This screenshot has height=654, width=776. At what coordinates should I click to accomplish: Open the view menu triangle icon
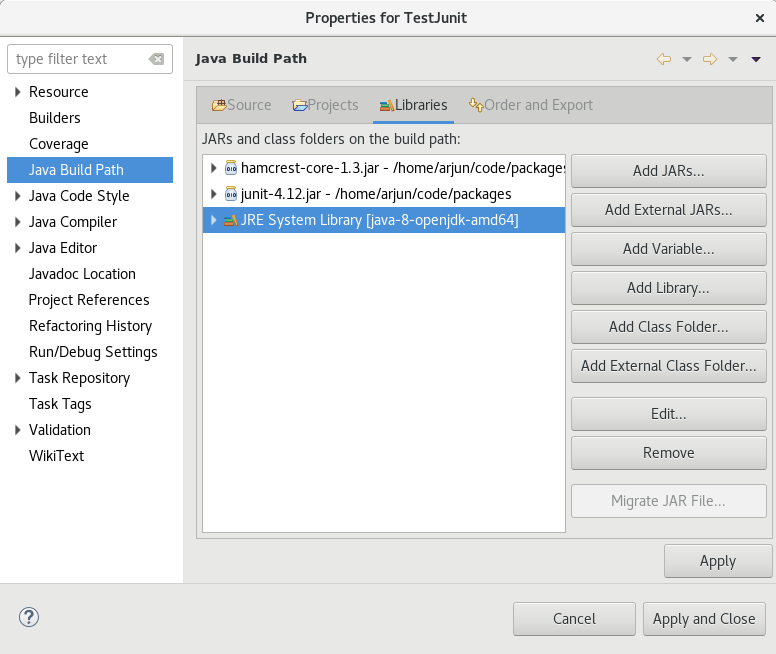756,59
